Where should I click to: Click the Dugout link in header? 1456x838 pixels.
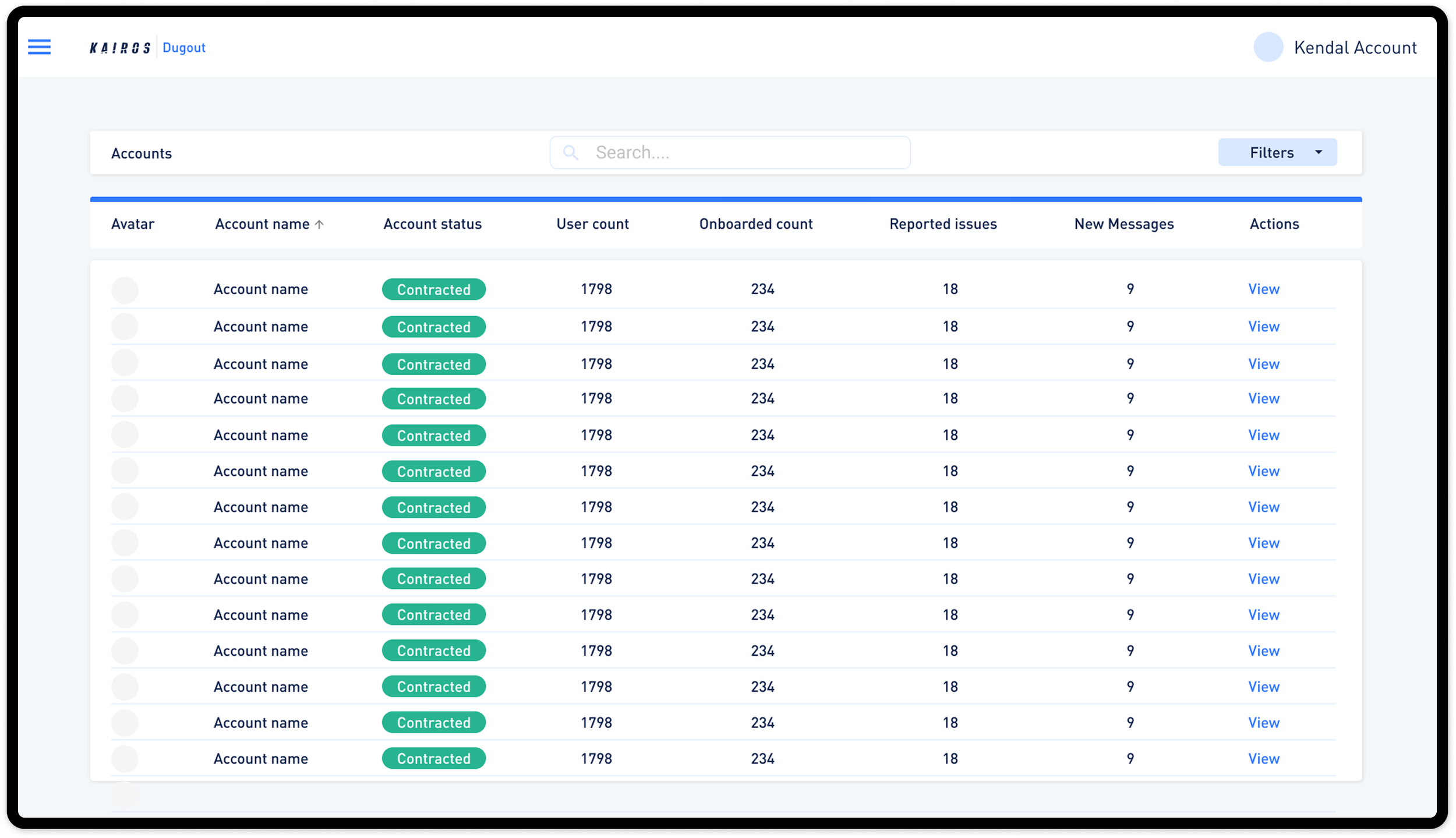click(184, 48)
